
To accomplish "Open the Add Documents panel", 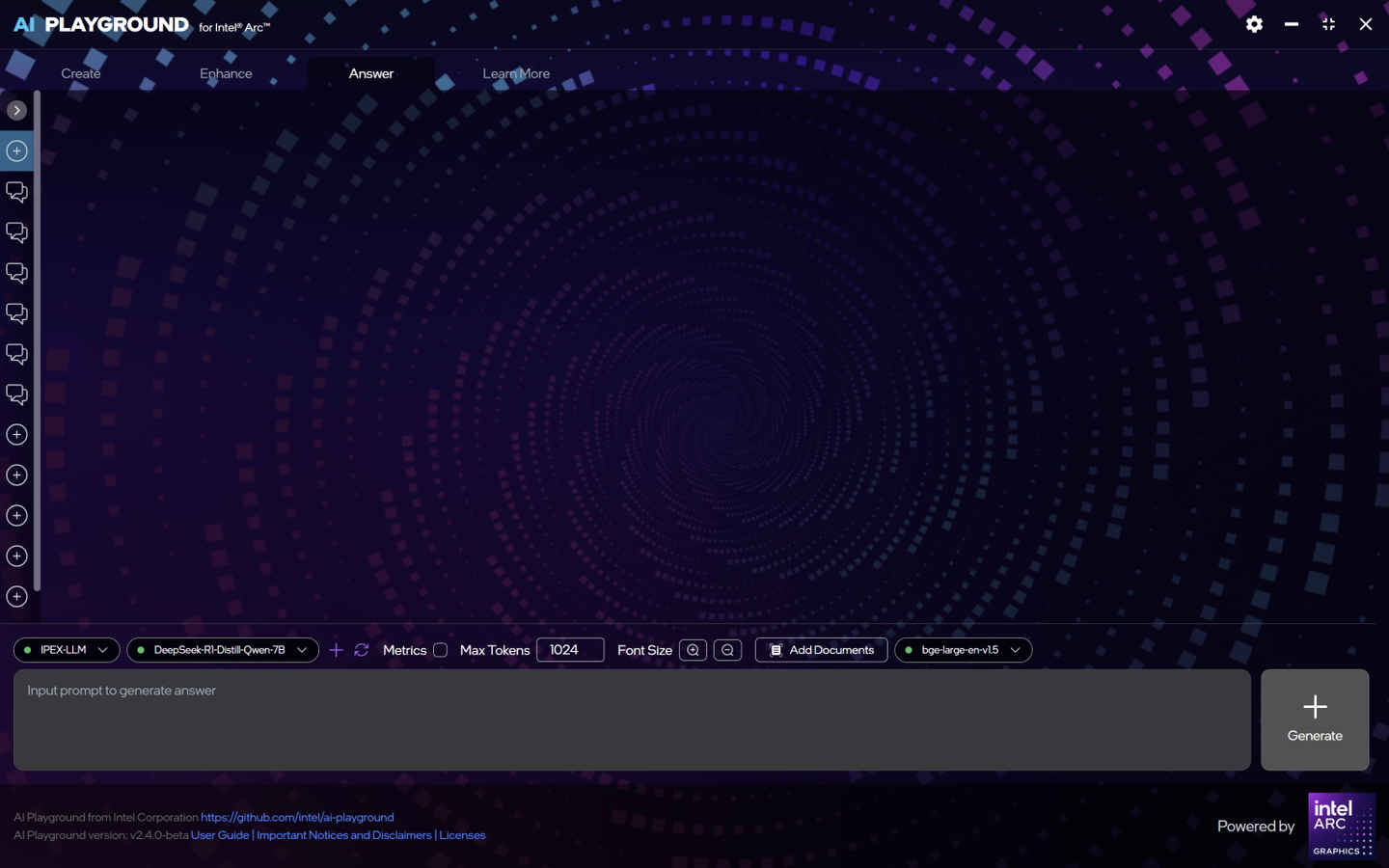I will pyautogui.click(x=821, y=649).
